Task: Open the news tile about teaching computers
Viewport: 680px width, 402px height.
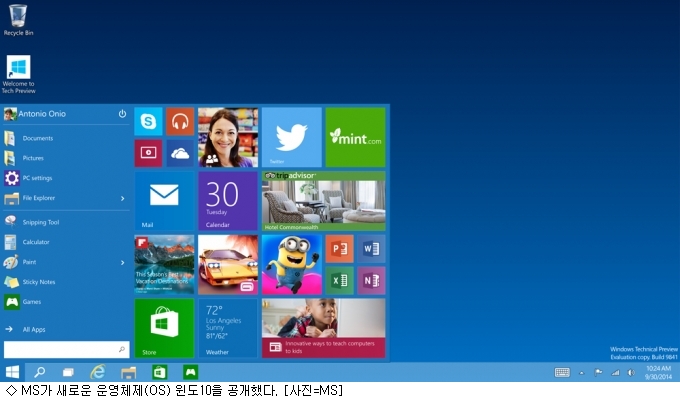Action: [324, 328]
